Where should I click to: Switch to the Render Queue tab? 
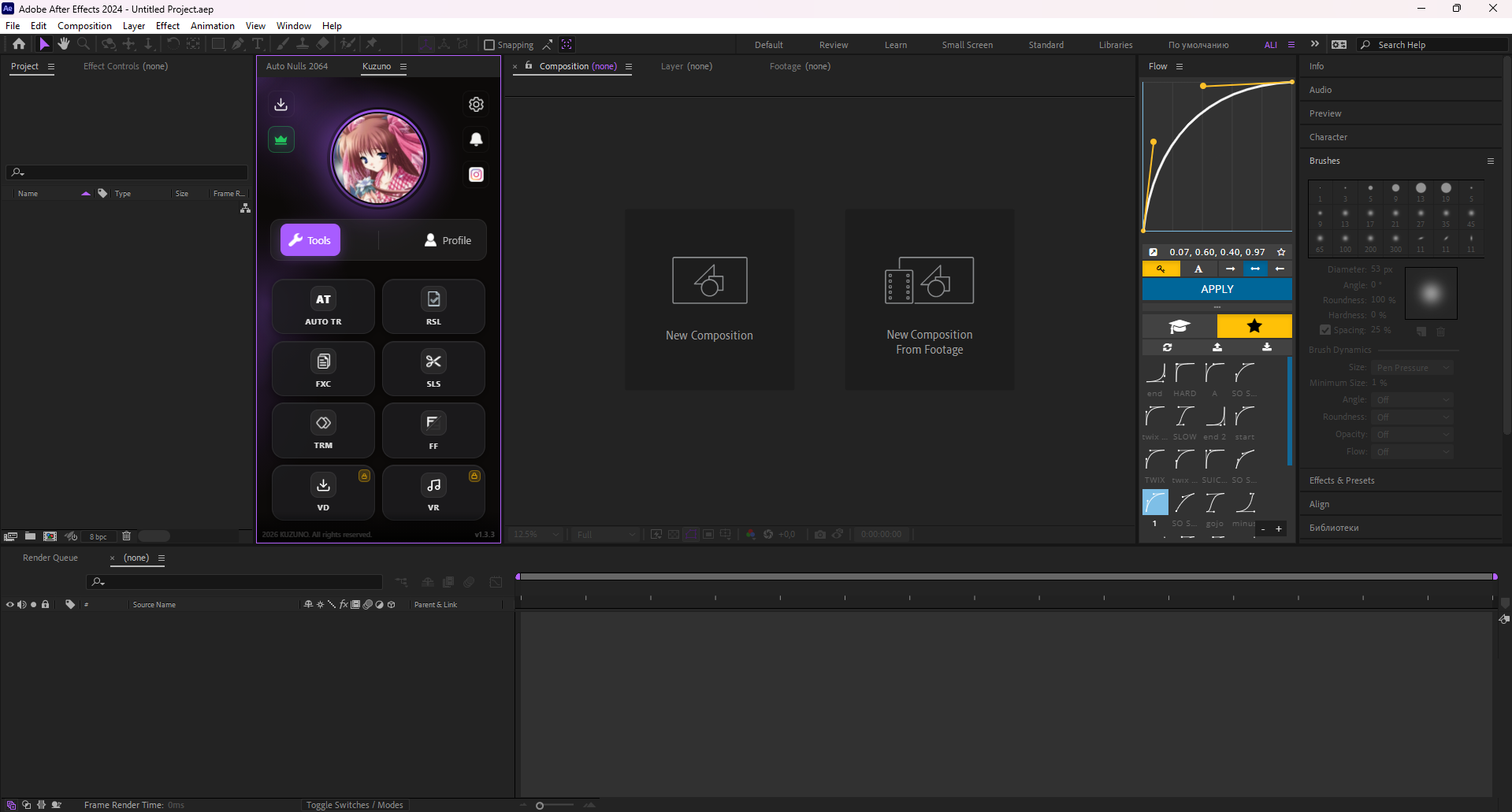(x=50, y=558)
